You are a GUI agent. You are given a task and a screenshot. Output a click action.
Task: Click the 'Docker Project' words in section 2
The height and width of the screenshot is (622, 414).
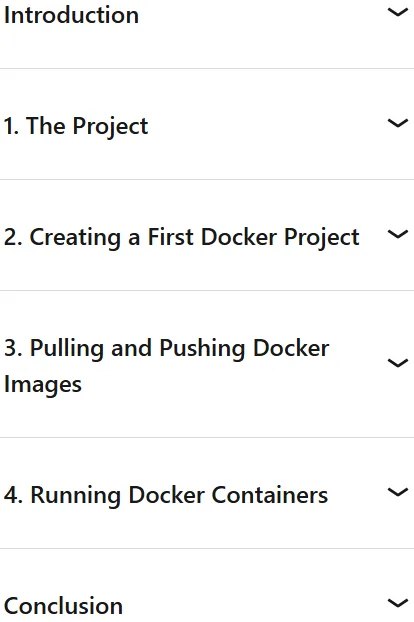tap(280, 238)
